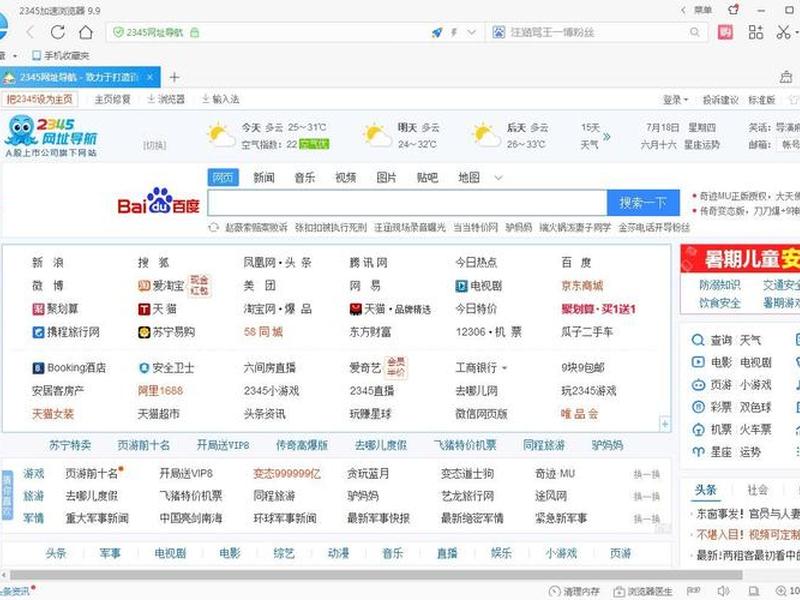Image resolution: width=800 pixels, height=600 pixels.
Task: Click into the Baidu search input field
Action: 407,203
